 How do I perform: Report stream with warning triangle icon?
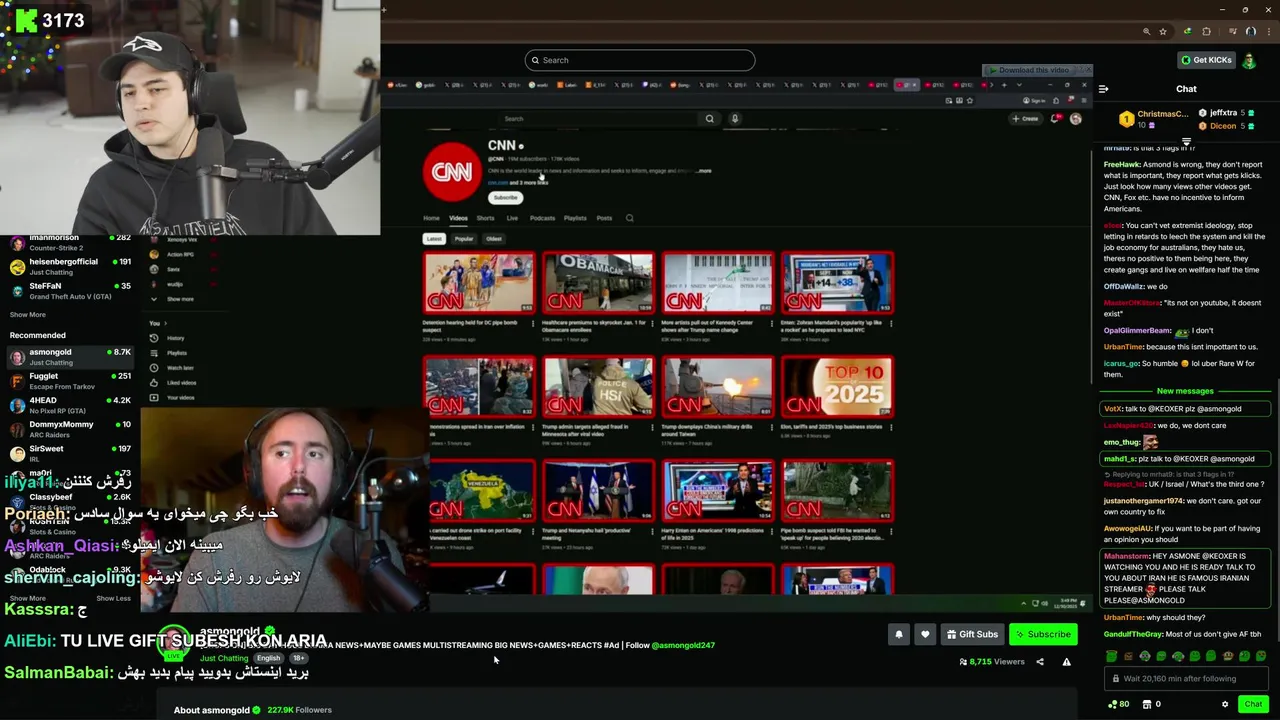click(1066, 661)
